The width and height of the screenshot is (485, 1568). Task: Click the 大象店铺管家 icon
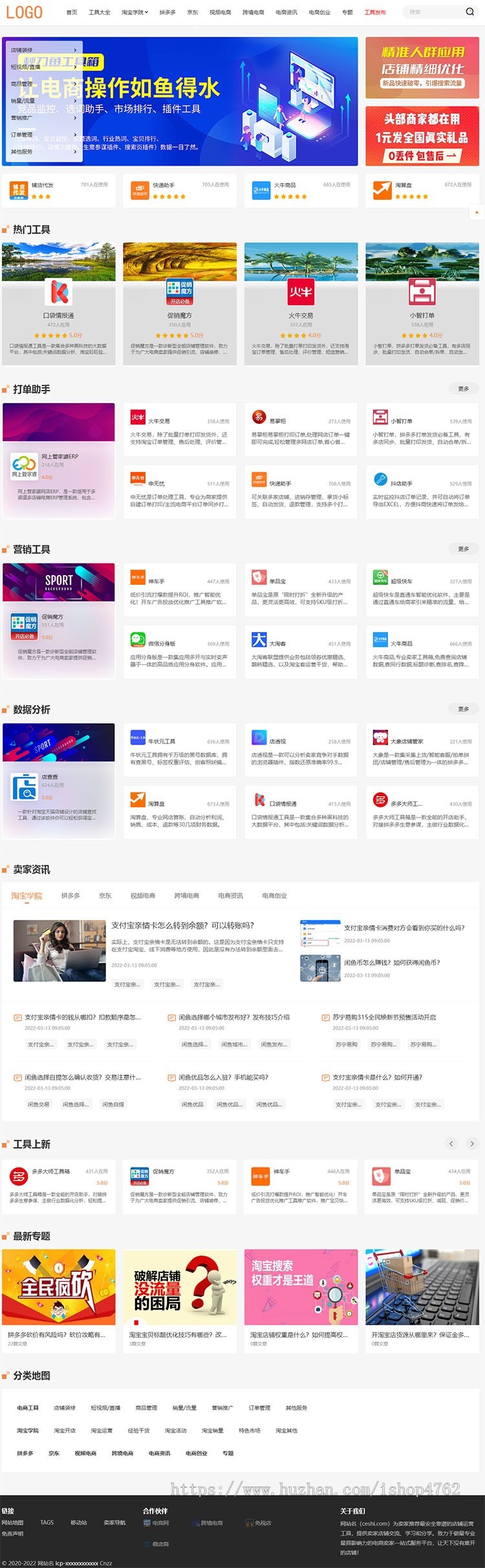[x=380, y=737]
